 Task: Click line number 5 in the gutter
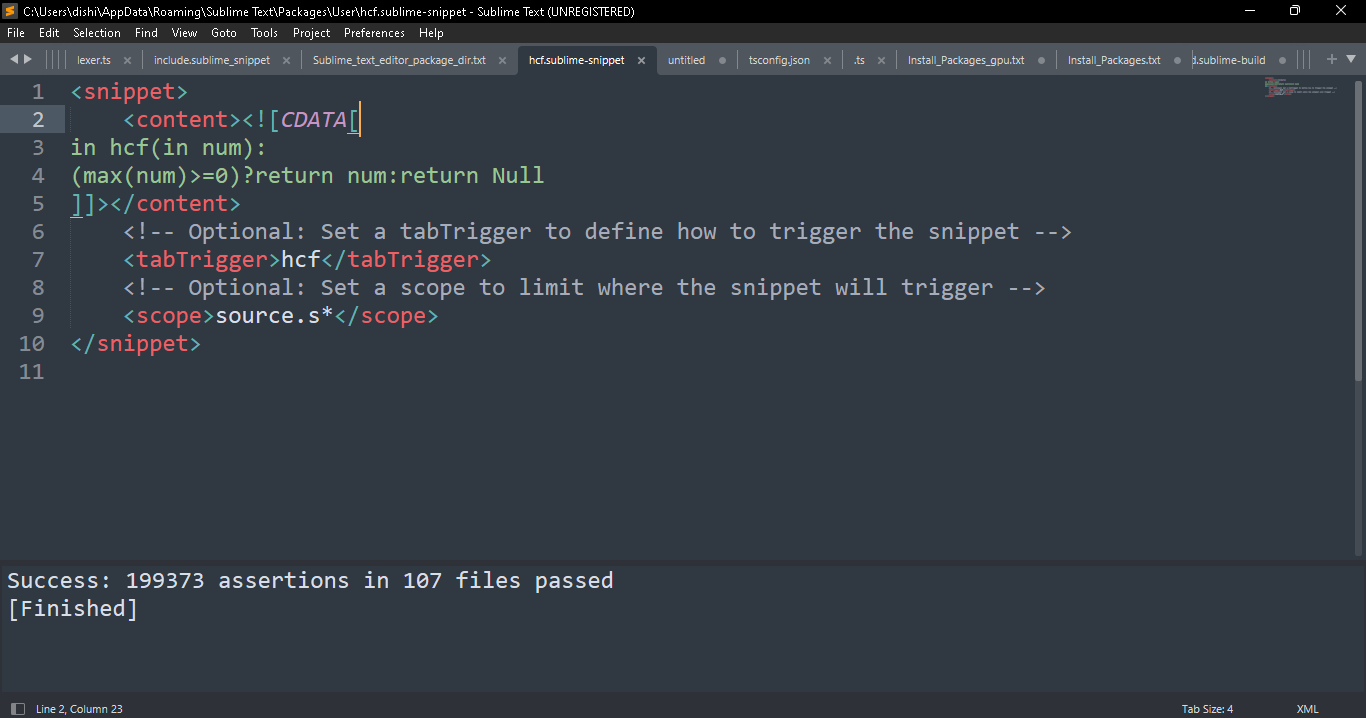coord(38,204)
